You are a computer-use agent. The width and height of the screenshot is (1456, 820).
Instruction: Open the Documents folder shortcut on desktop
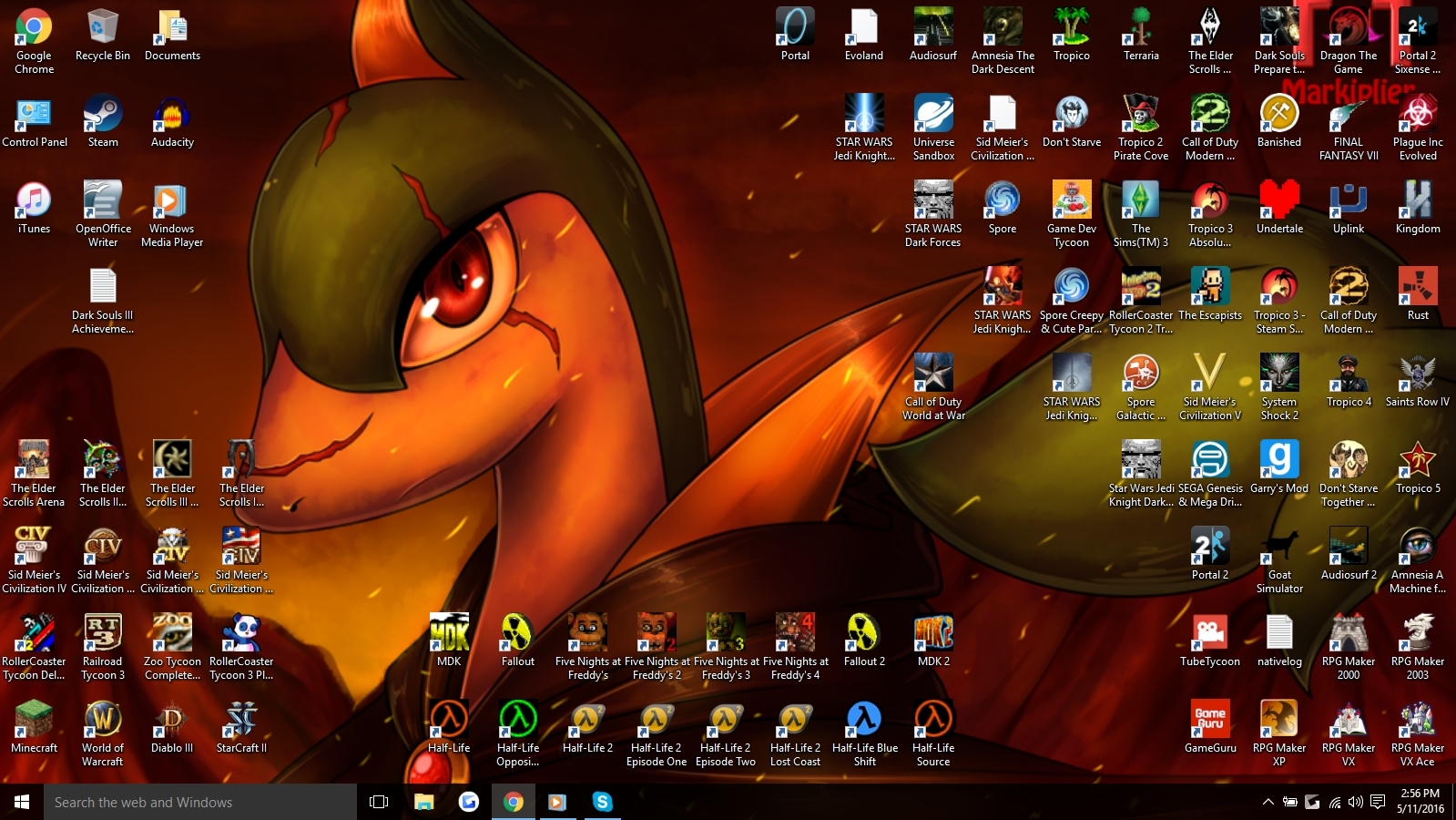point(172,36)
